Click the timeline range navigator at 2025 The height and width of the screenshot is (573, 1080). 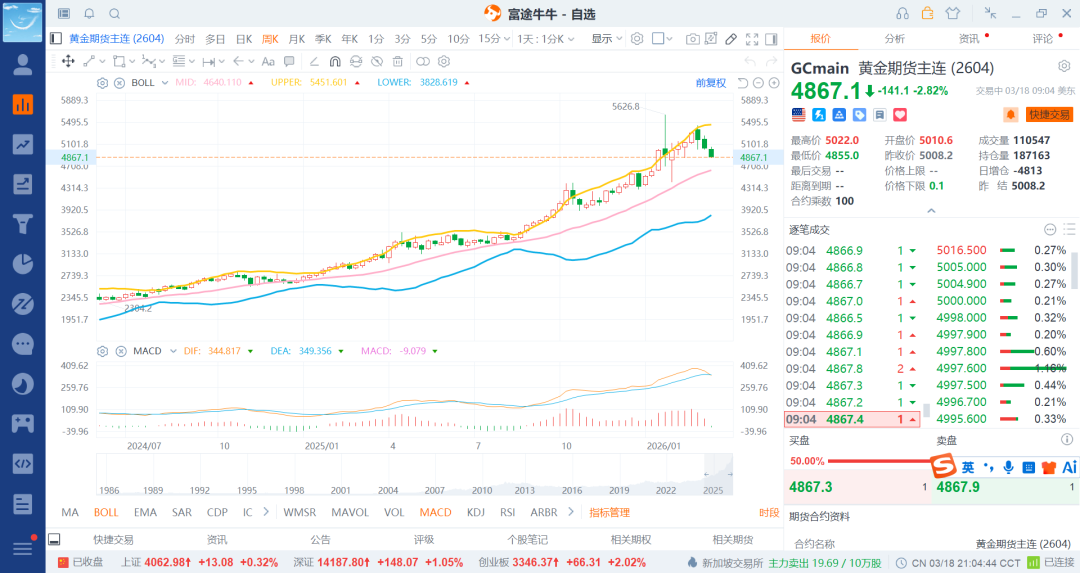[x=713, y=474]
